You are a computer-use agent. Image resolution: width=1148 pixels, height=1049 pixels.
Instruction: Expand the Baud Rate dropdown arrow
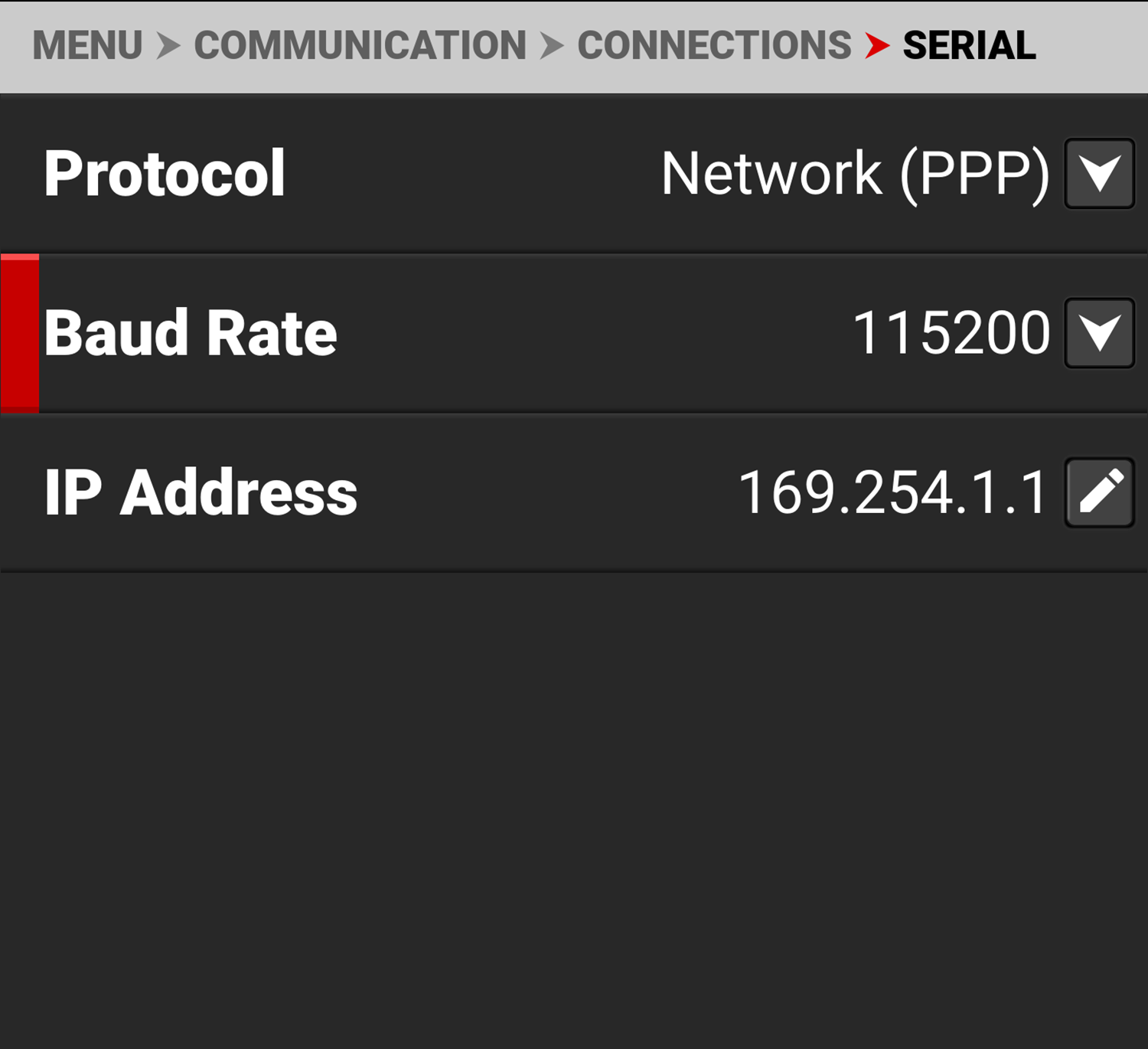[1099, 333]
